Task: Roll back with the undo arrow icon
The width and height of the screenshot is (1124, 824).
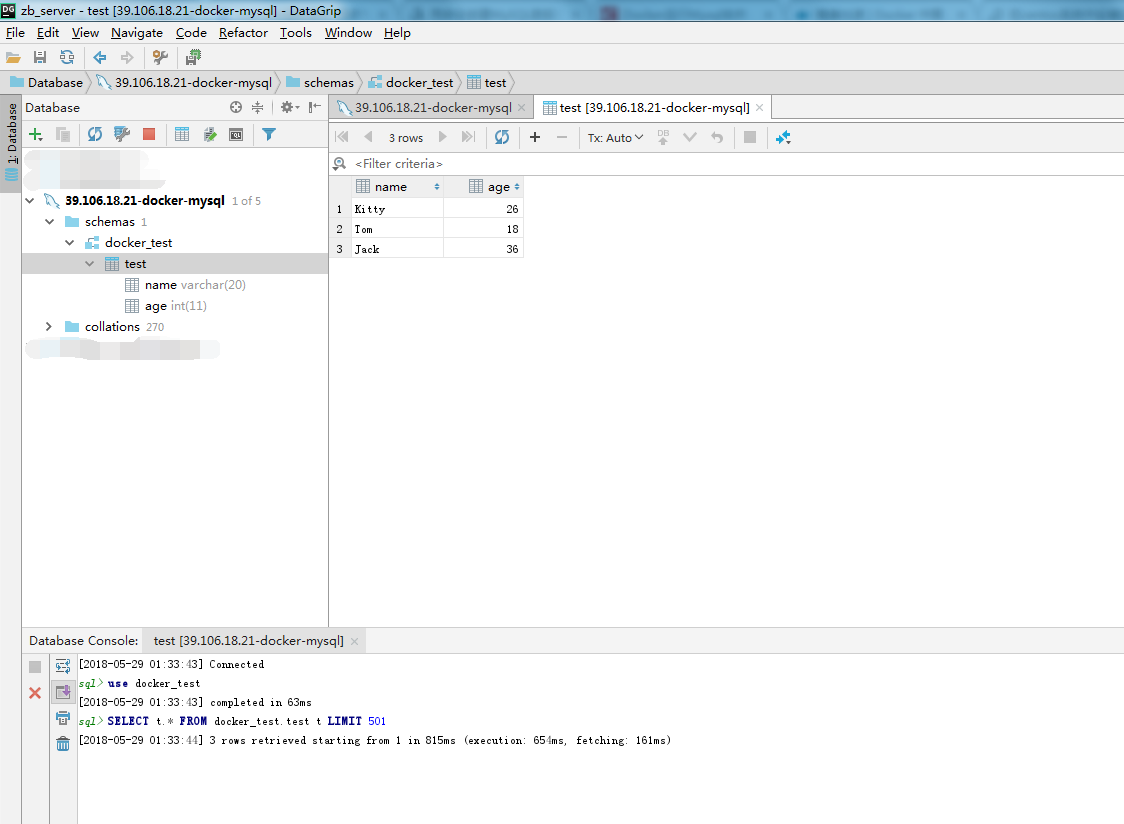Action: [x=717, y=137]
